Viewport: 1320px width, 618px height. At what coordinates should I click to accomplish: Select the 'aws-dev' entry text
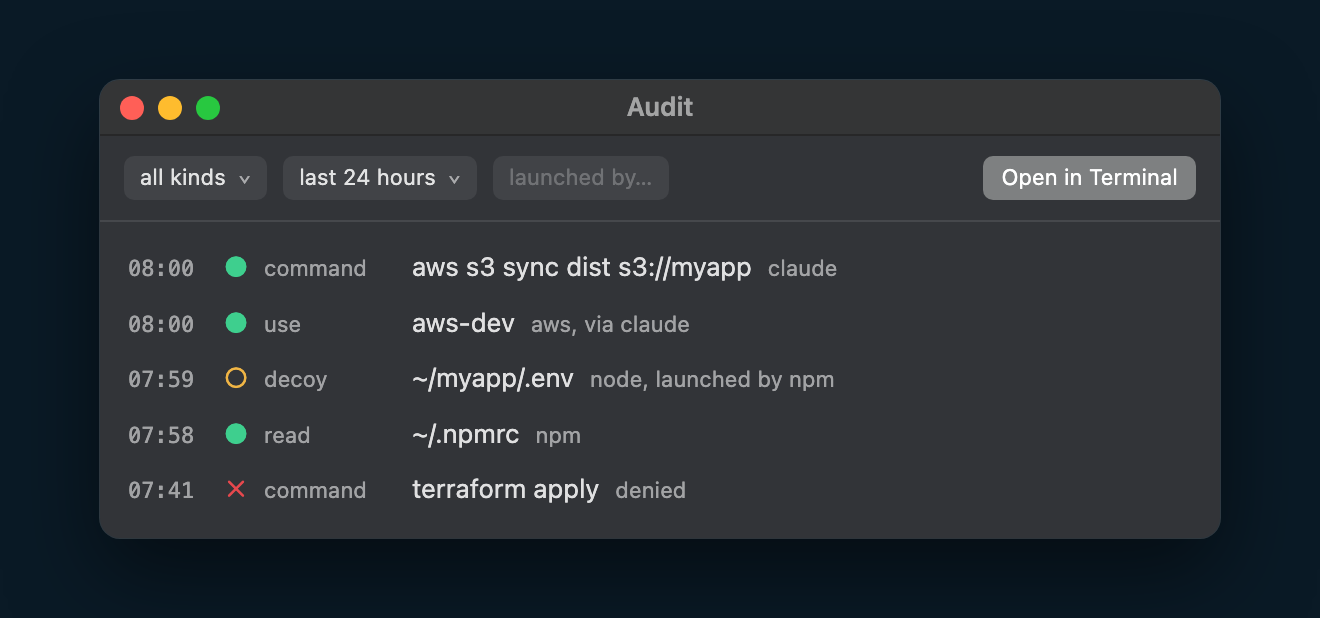click(x=463, y=324)
